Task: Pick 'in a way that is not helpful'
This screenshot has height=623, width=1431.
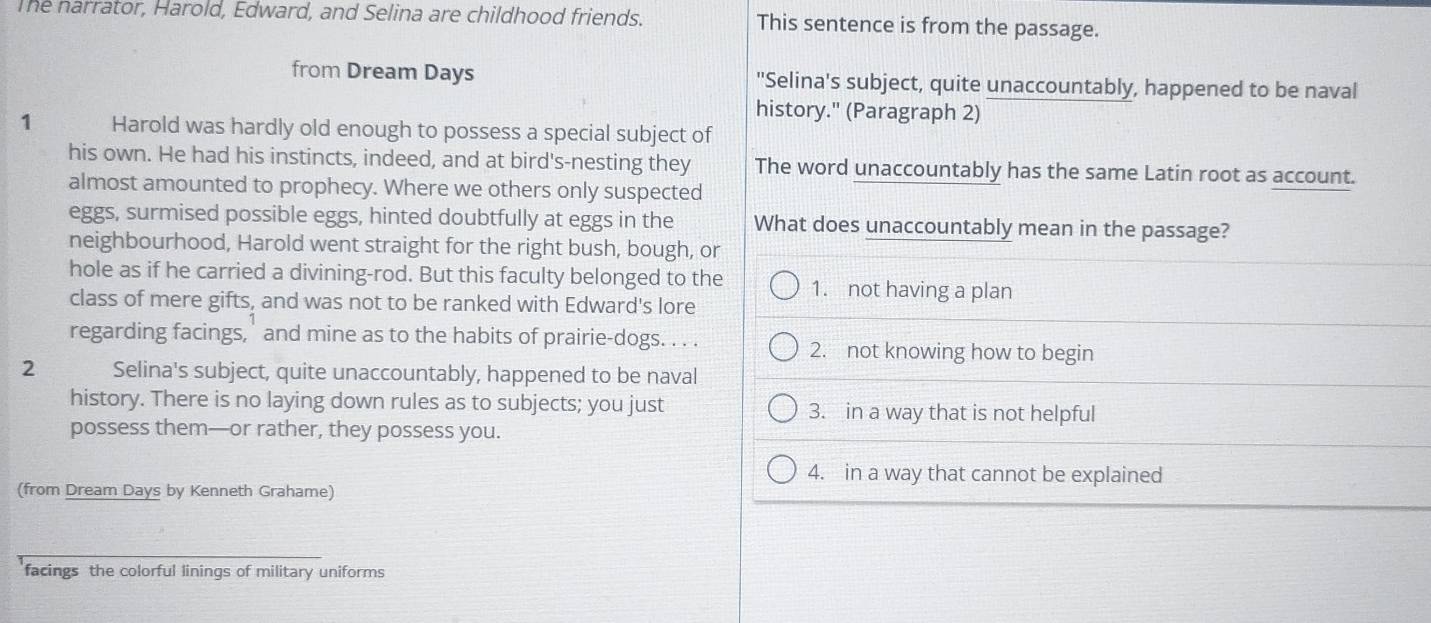Action: tap(970, 412)
